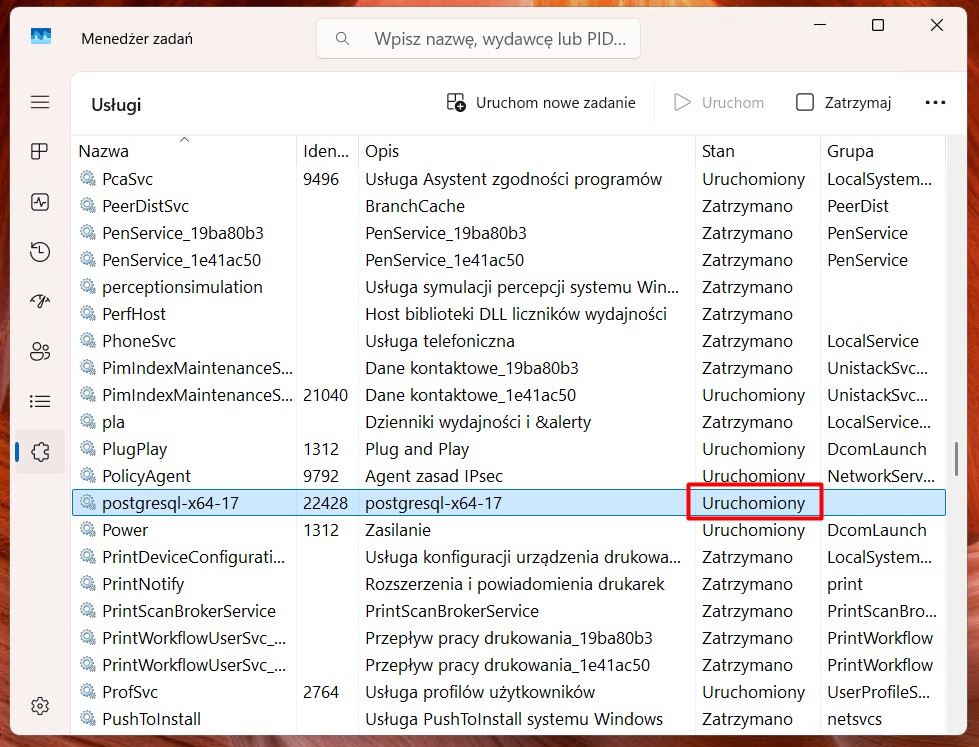979x747 pixels.
Task: Click the gear icon of perceptionsimulation row
Action: [x=88, y=287]
